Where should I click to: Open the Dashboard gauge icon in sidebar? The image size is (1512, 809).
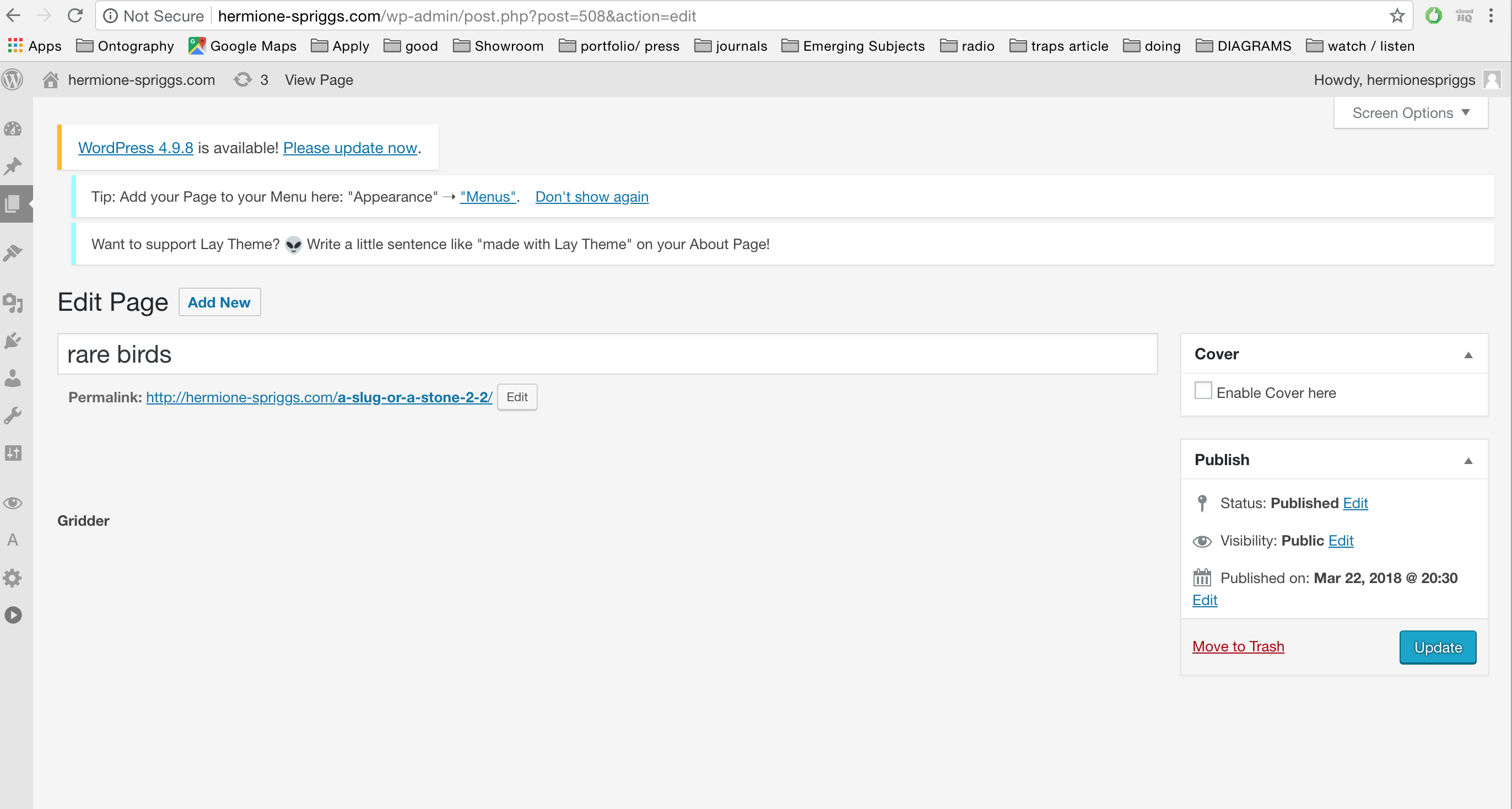(x=13, y=129)
